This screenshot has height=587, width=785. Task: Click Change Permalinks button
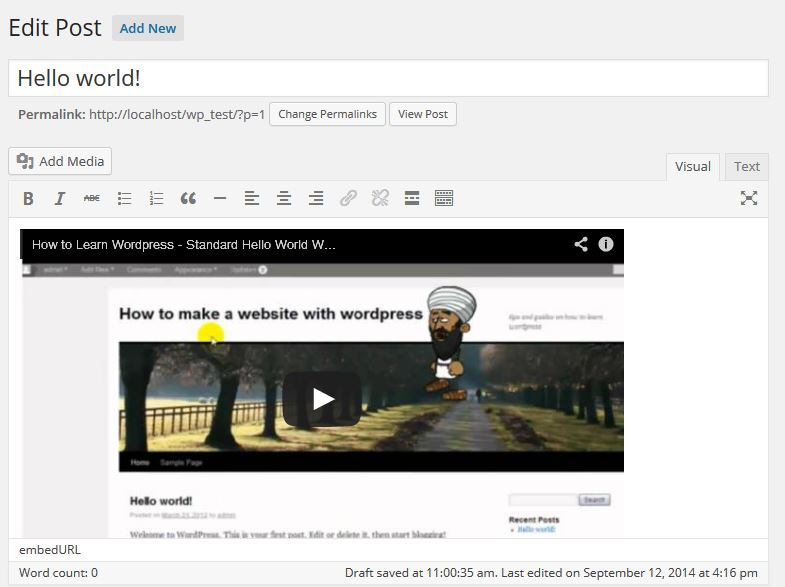(x=327, y=114)
